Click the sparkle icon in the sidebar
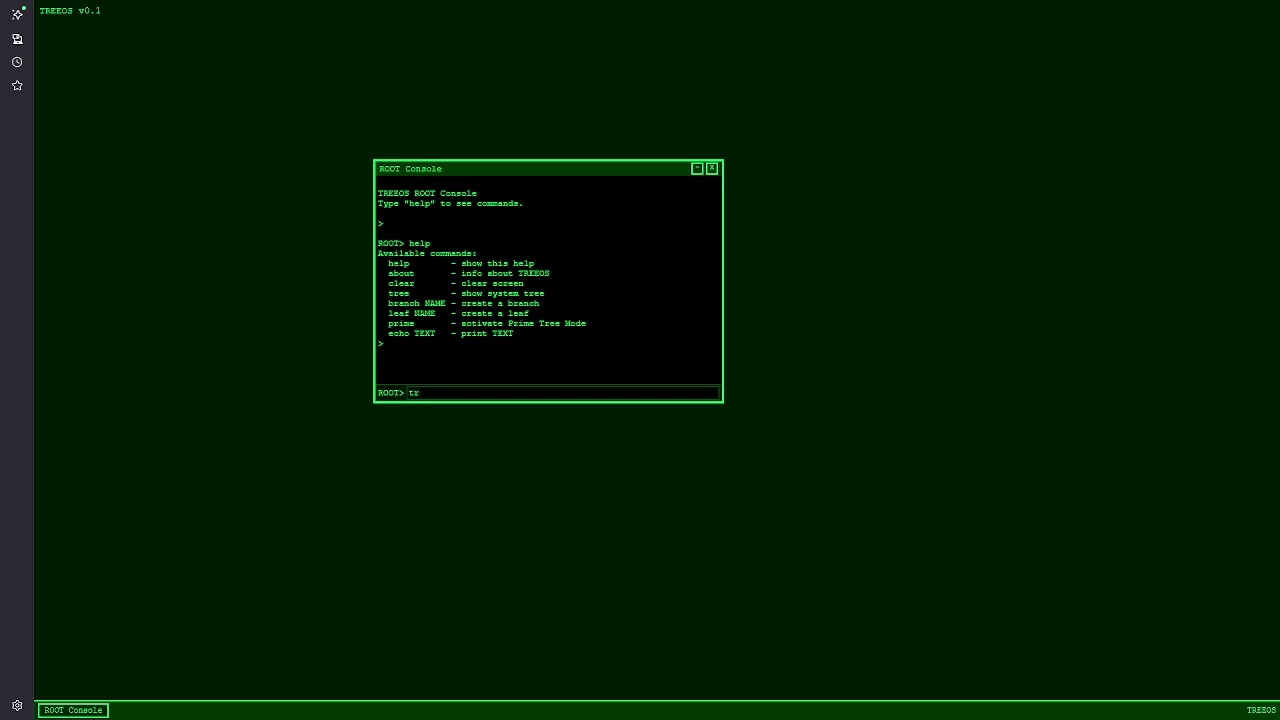Image resolution: width=1280 pixels, height=720 pixels. (x=17, y=14)
